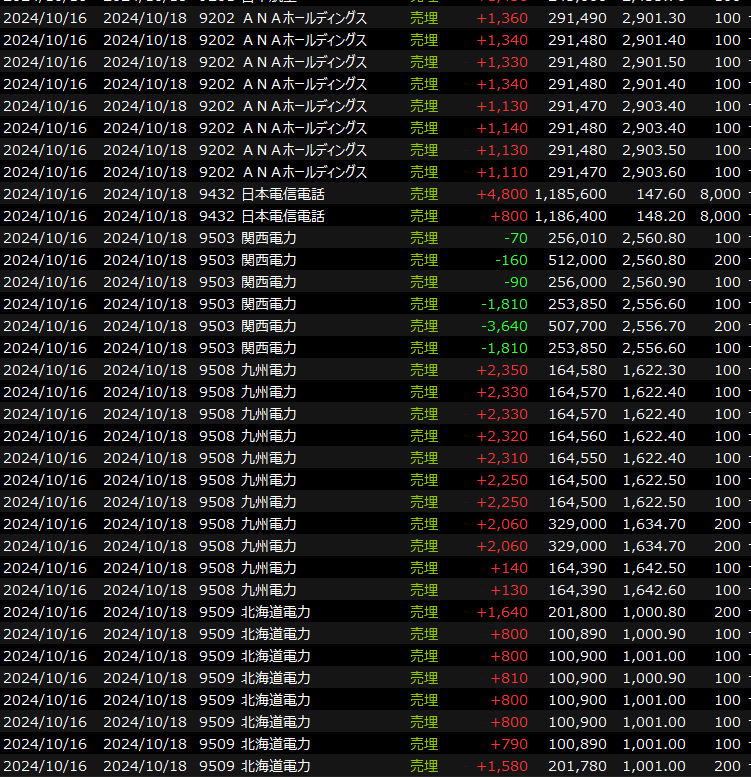
Task: Select the -160 loss value for 関西電力
Action: pyautogui.click(x=511, y=260)
